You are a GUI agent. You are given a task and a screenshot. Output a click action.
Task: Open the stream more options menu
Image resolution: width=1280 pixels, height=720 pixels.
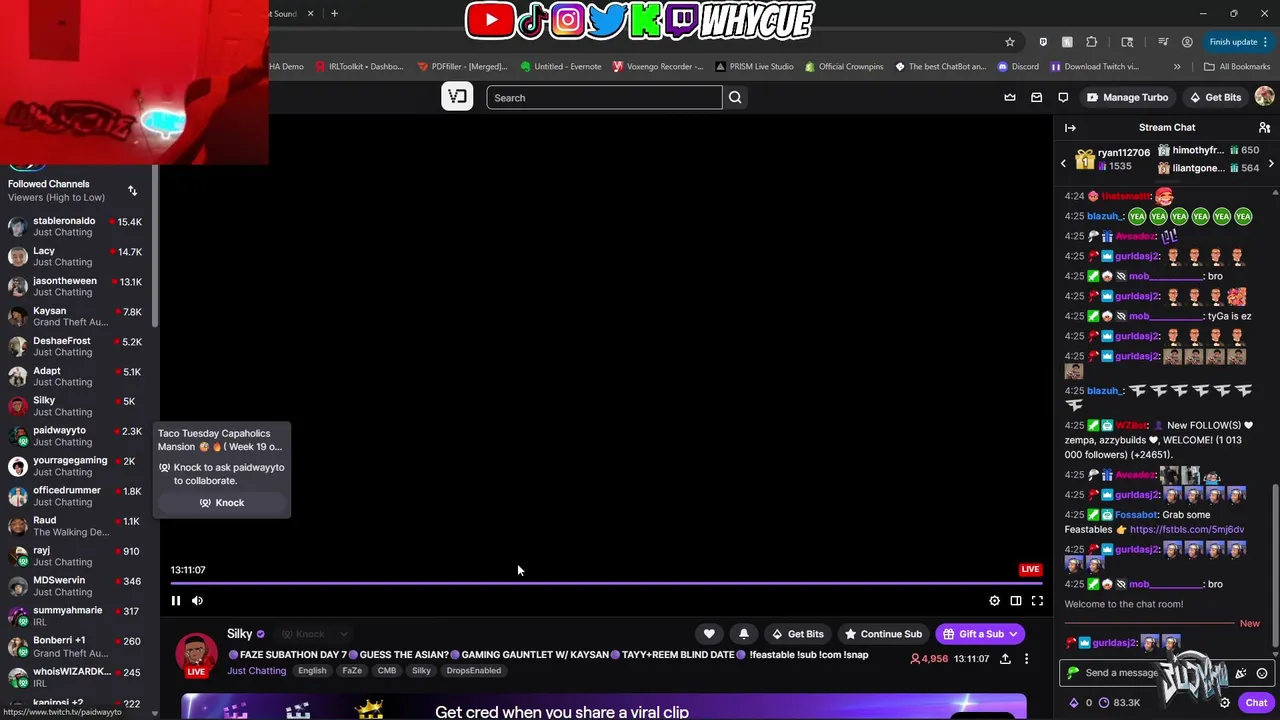(x=1026, y=659)
